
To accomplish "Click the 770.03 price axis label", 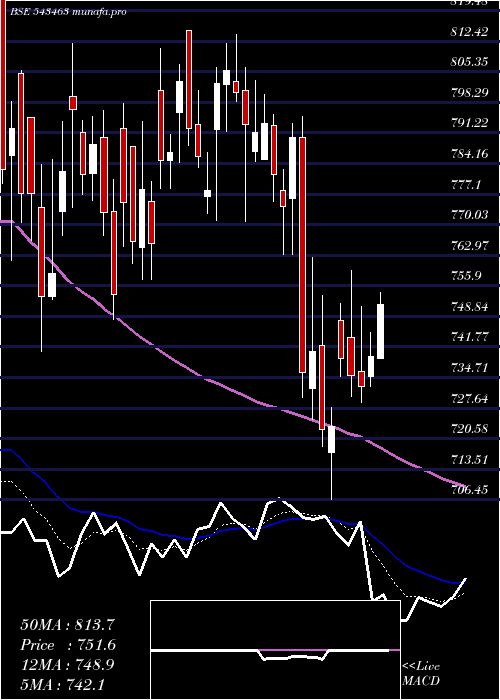I will click(469, 216).
